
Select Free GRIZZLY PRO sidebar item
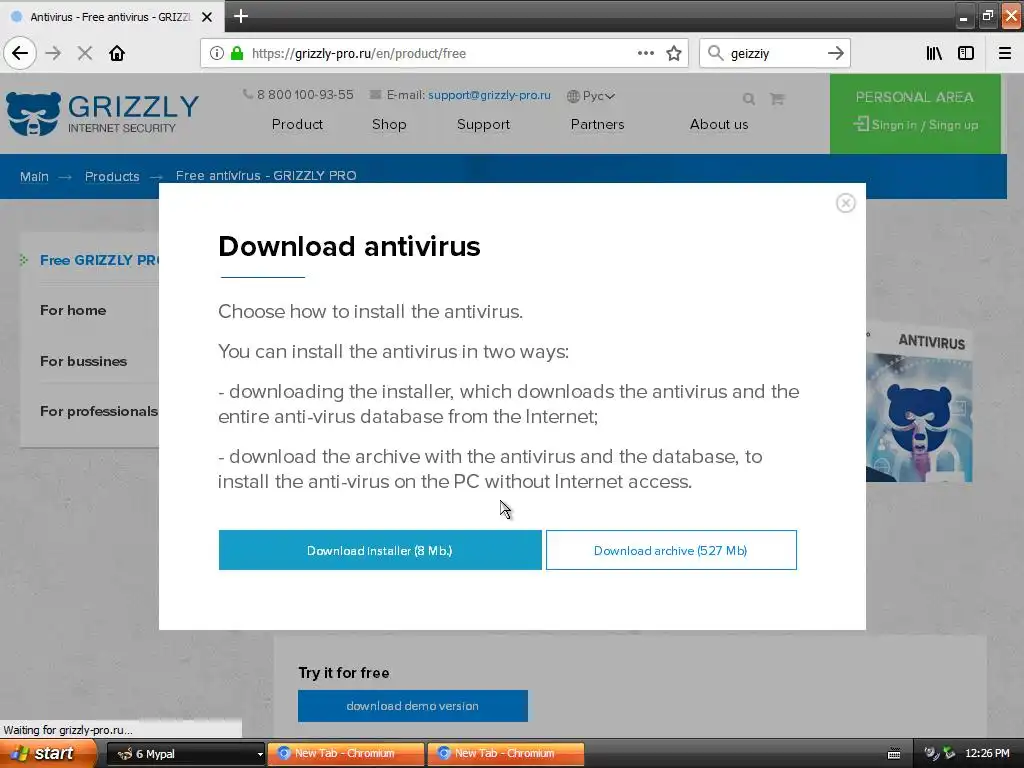click(98, 260)
